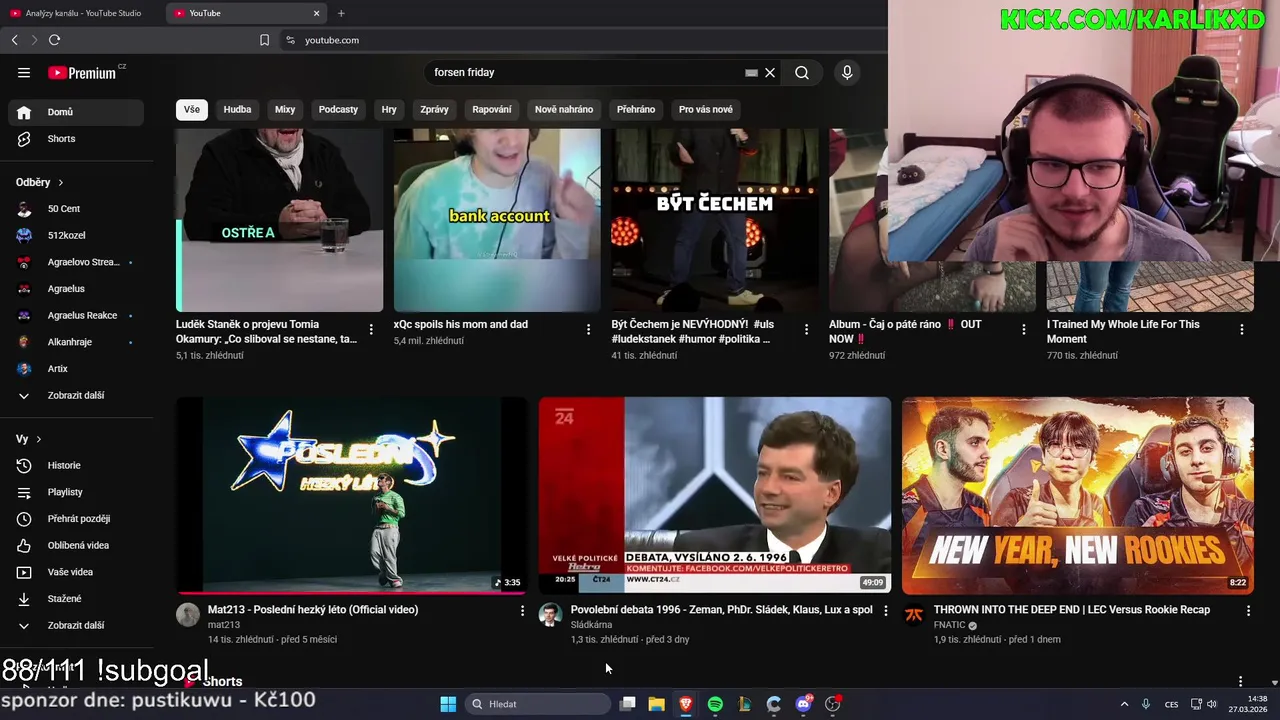Open more options for THROWN INTO THE DEEP END video
This screenshot has height=720, width=1280.
[1248, 610]
